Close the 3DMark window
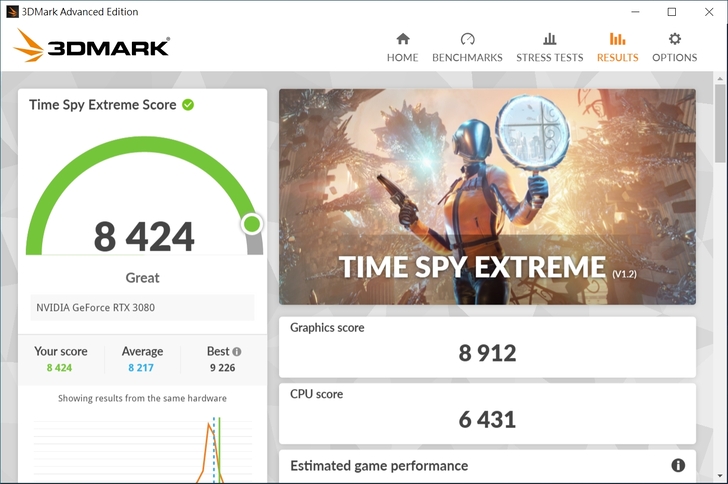Image resolution: width=728 pixels, height=484 pixels. click(708, 12)
